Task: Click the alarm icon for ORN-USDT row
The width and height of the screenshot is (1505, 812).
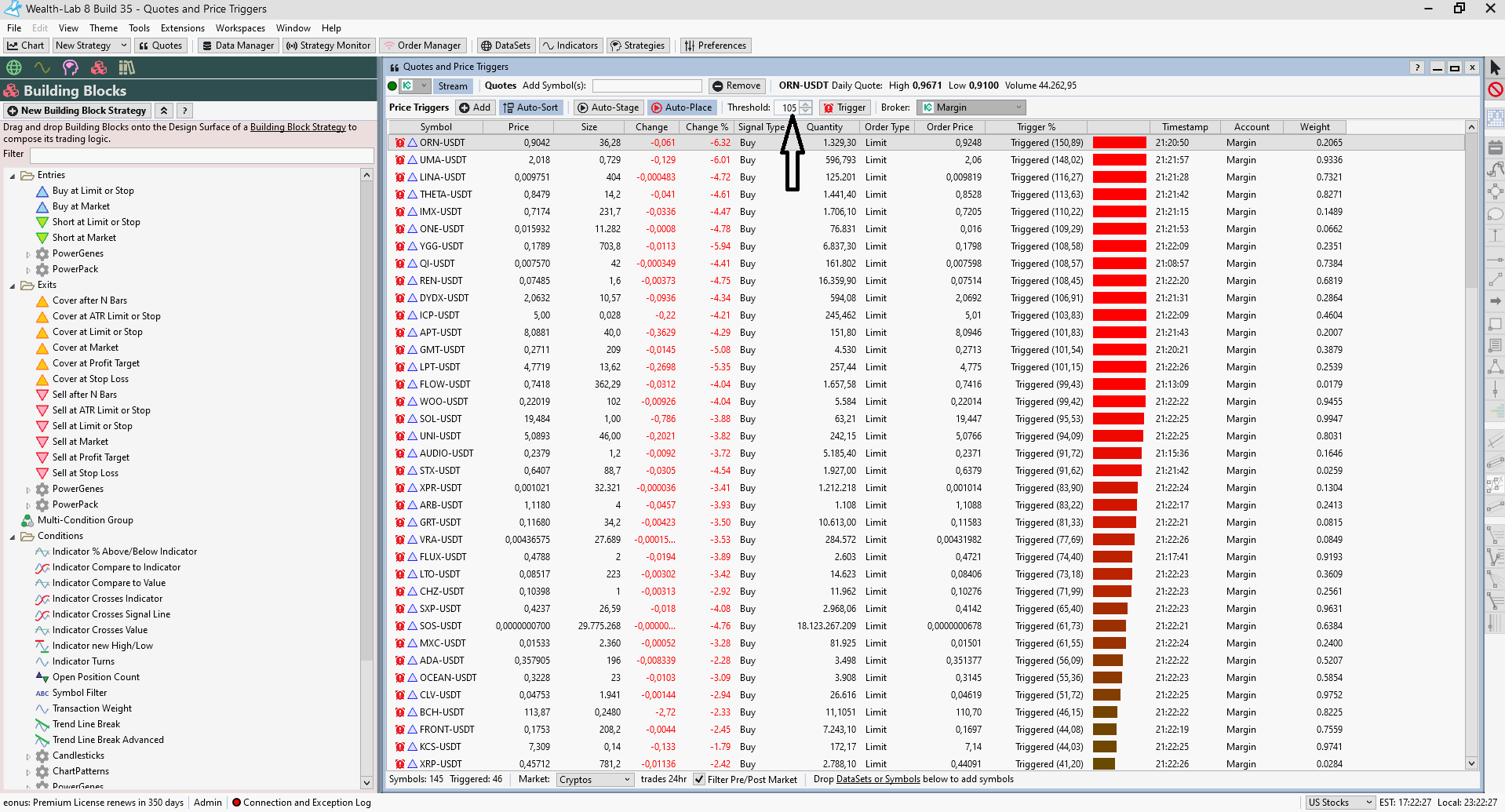Action: tap(400, 143)
